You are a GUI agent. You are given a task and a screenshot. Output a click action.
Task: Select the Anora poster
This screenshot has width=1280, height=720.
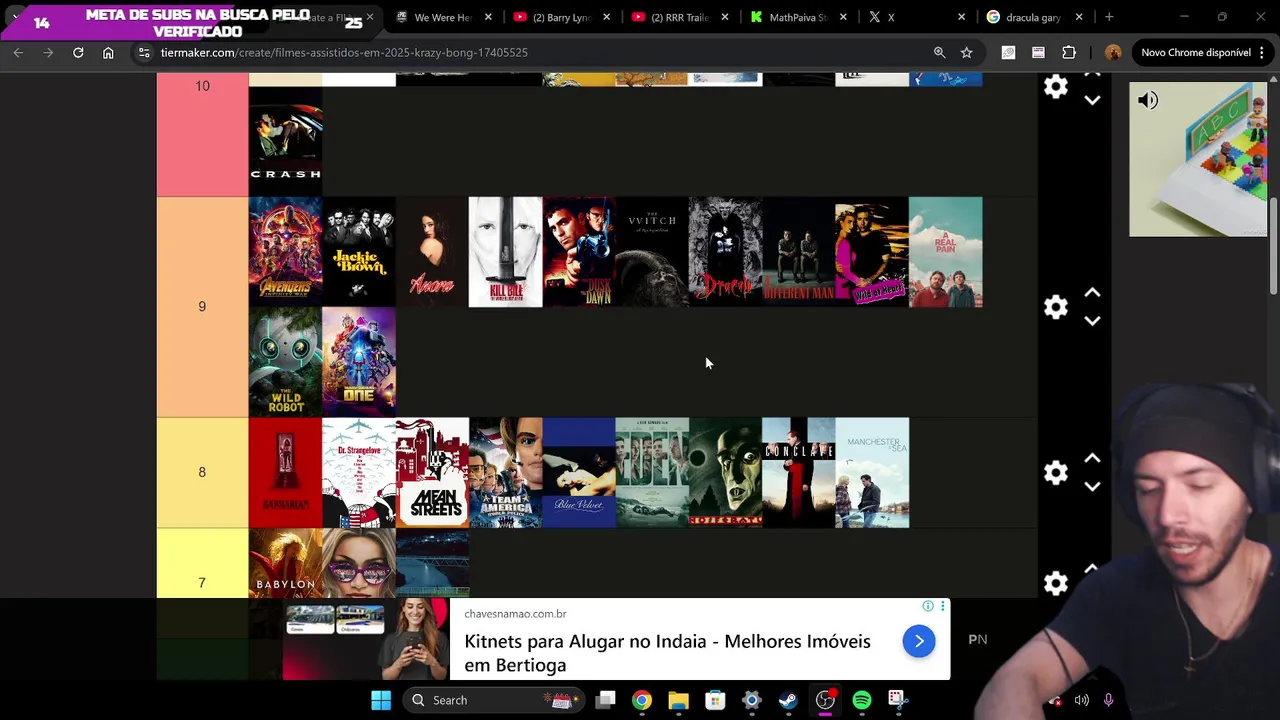click(432, 252)
